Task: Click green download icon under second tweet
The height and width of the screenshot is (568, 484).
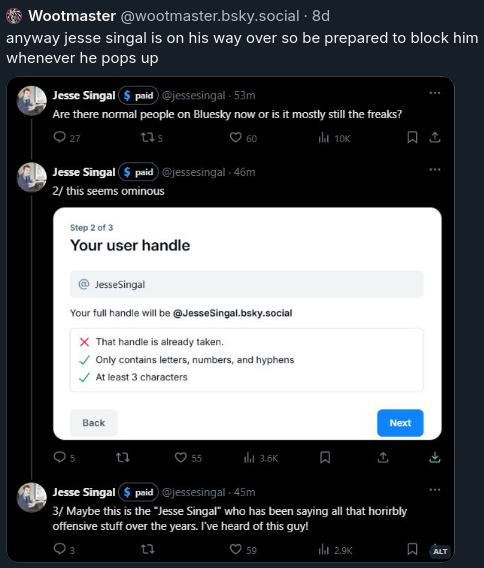Action: click(x=435, y=458)
